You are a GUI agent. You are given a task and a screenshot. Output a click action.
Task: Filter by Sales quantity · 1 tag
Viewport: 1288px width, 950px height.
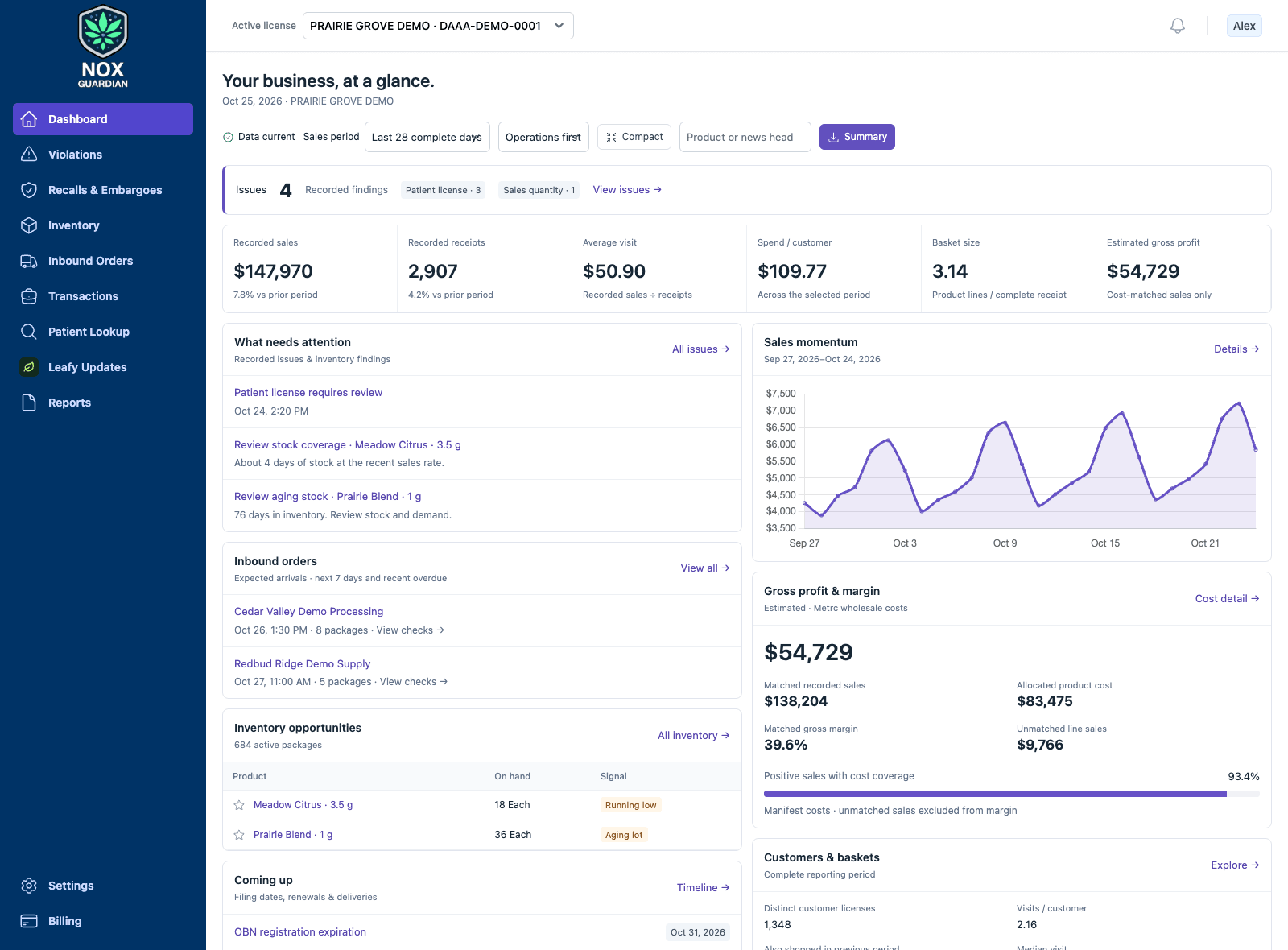[539, 190]
